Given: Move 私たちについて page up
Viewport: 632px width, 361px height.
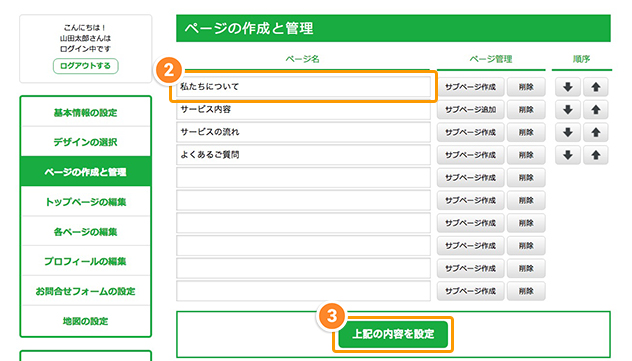Looking at the screenshot, I should 596,87.
